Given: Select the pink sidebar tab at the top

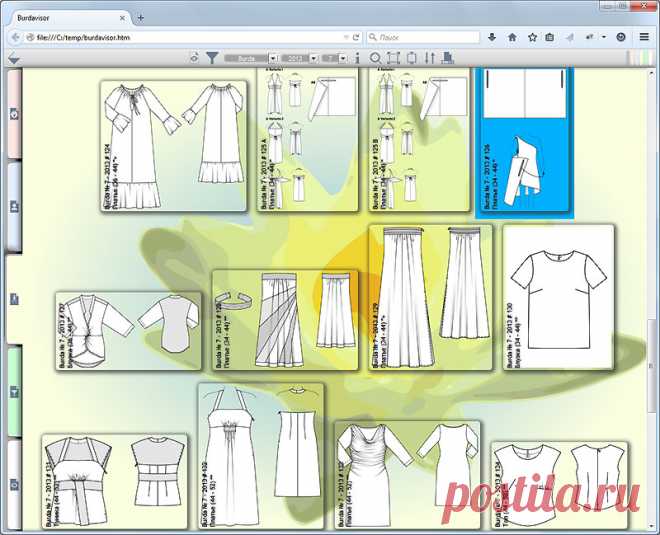Looking at the screenshot, I should click(14, 114).
